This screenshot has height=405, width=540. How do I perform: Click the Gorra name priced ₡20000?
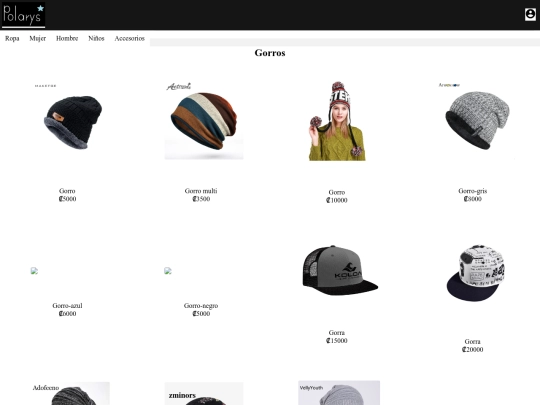[x=472, y=342]
